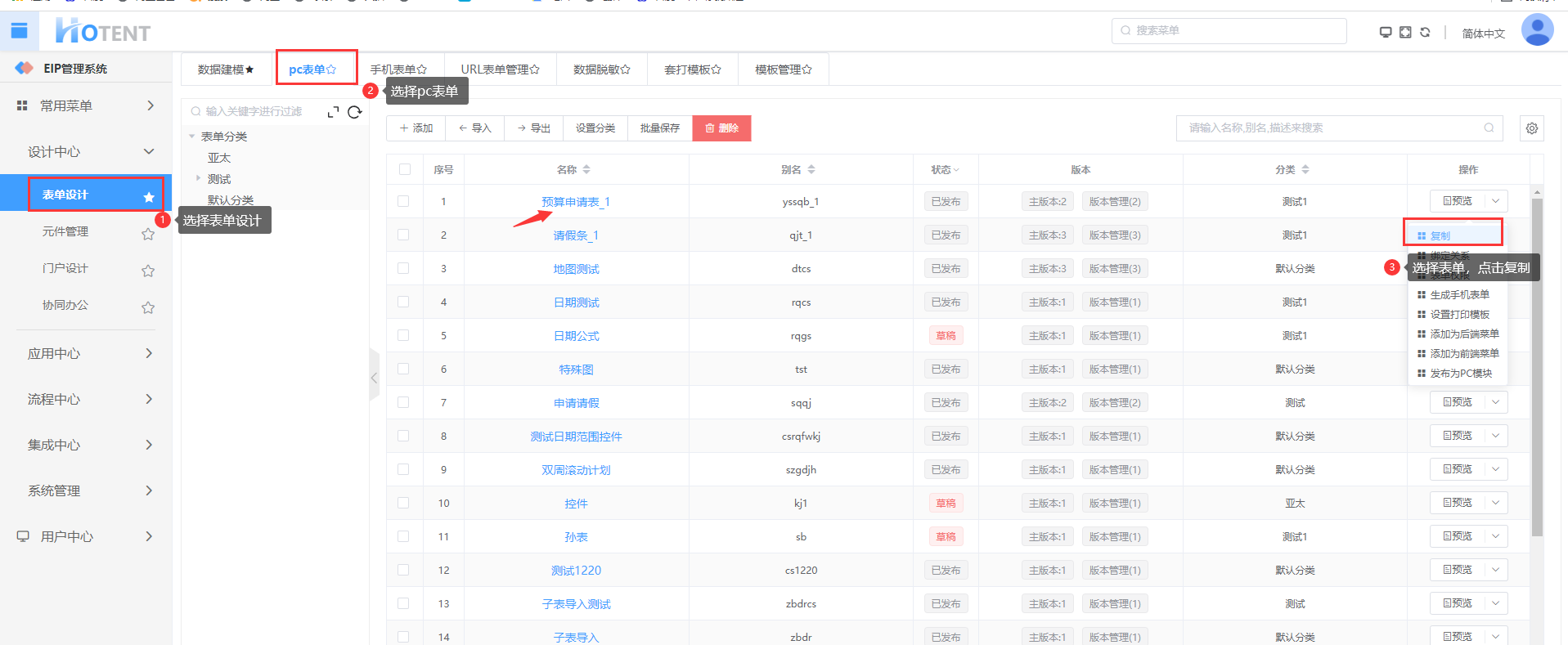Click the fullscreen icon in top header

(1405, 33)
